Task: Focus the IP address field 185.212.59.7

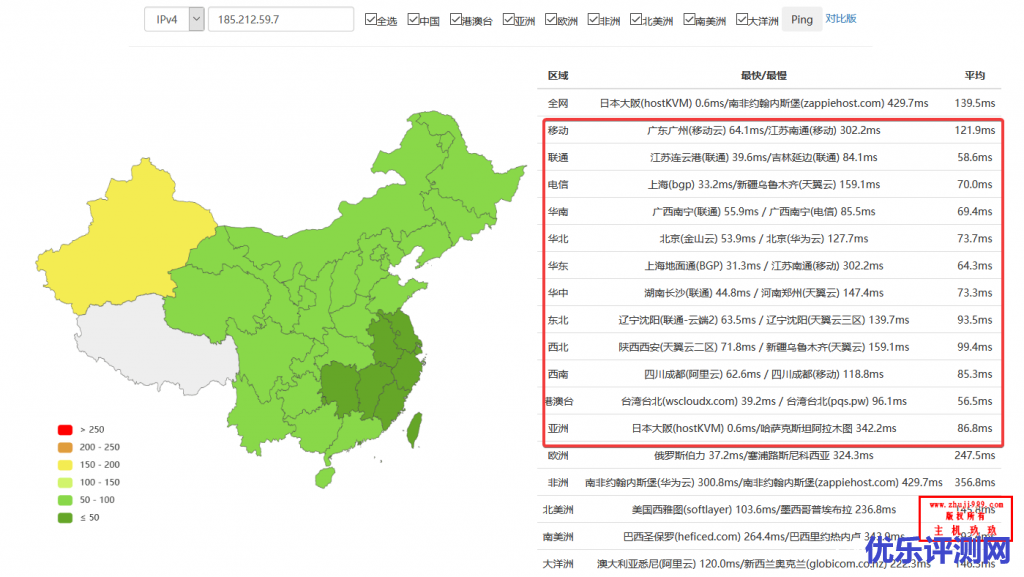Action: point(281,20)
